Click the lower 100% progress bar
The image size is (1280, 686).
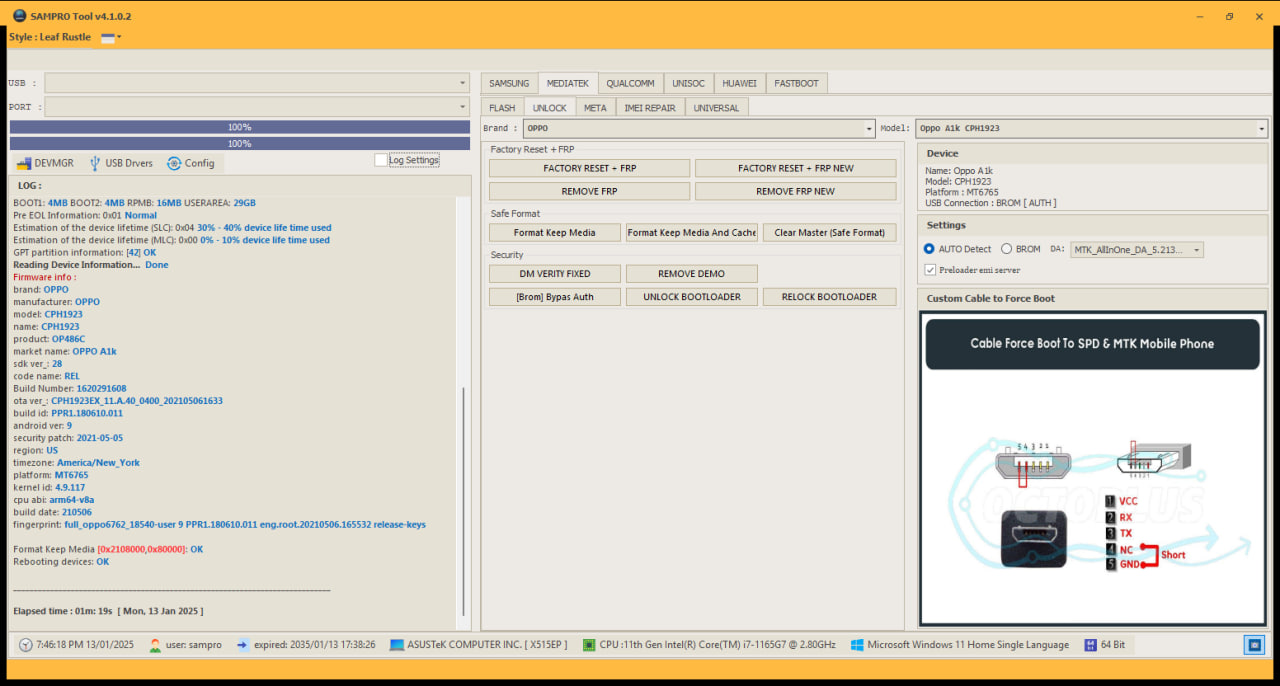point(240,143)
